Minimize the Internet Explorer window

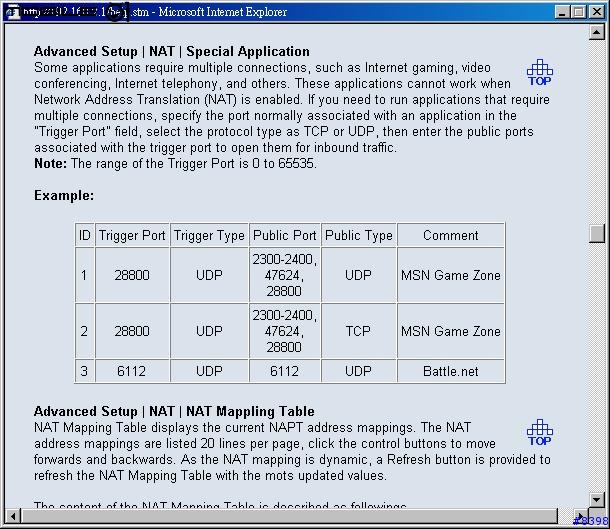point(561,12)
